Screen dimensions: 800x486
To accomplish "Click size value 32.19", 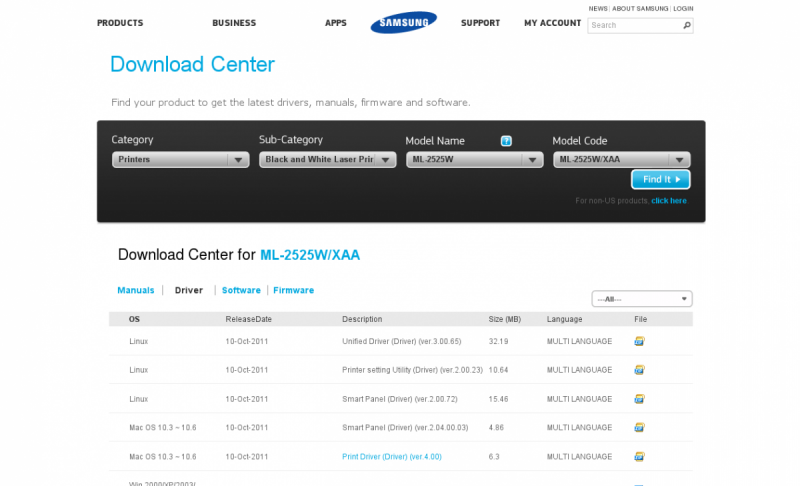I will coord(498,341).
